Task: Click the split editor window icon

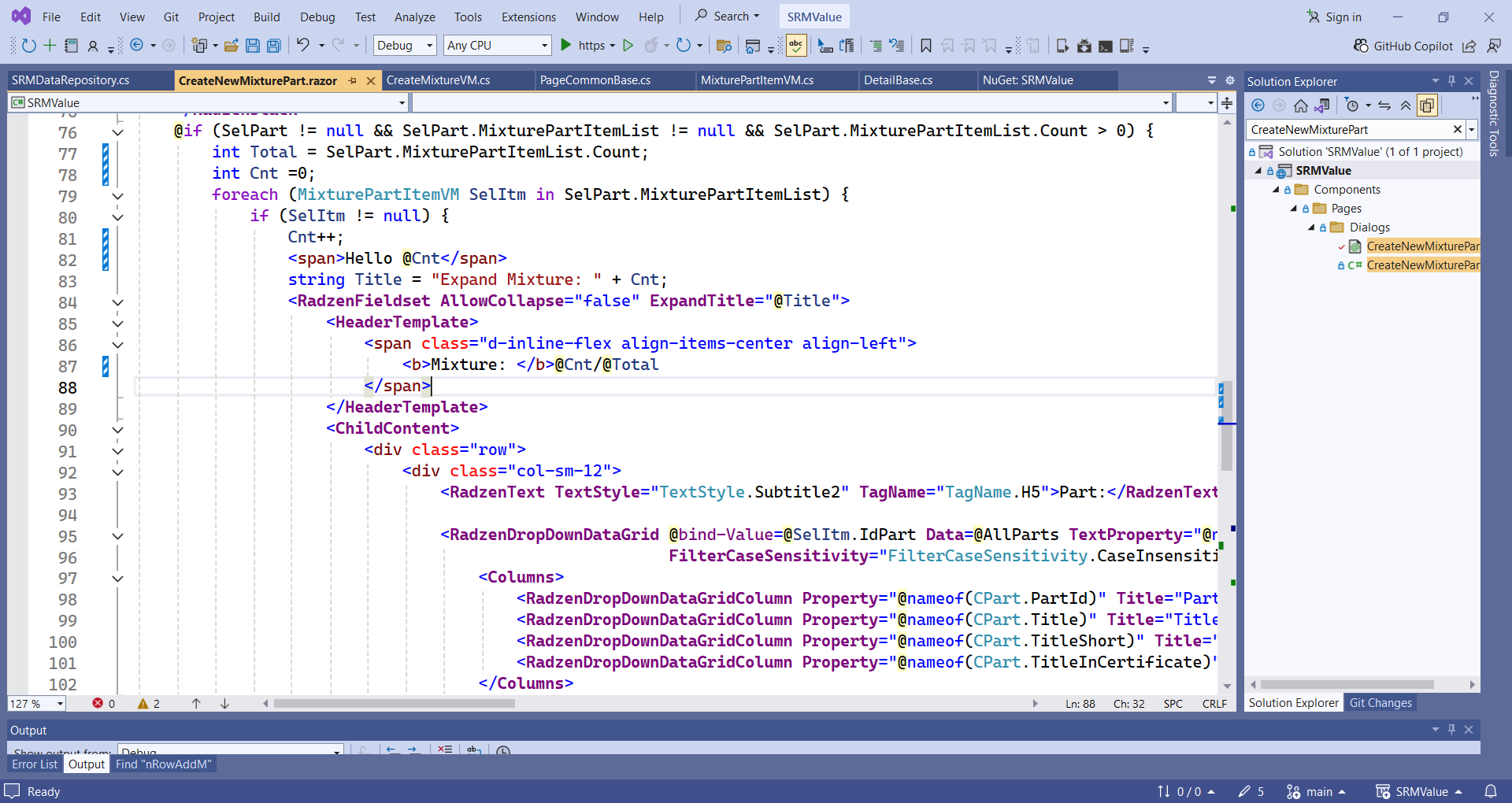Action: (x=1227, y=103)
